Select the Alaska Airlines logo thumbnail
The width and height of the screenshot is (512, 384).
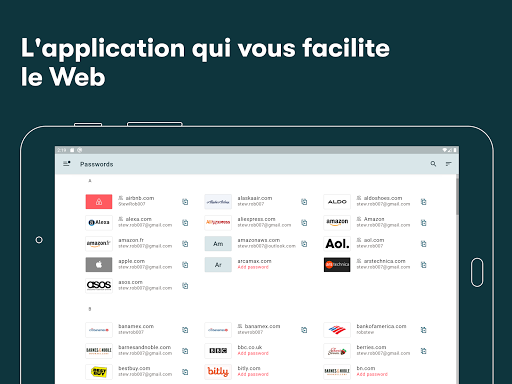tap(218, 202)
